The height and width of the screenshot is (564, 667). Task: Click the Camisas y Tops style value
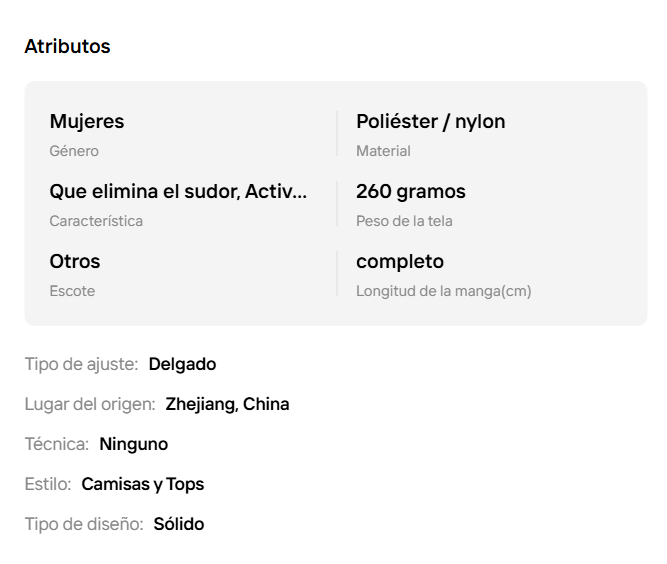(143, 484)
